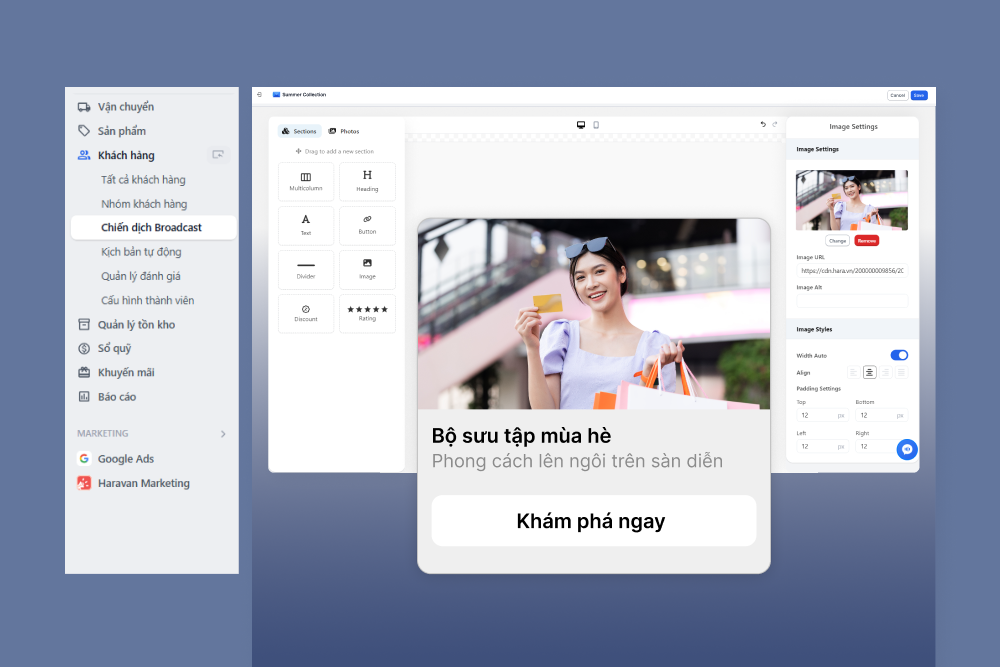1000x667 pixels.
Task: Open Kịch bản tự động menu item
Action: 141,252
